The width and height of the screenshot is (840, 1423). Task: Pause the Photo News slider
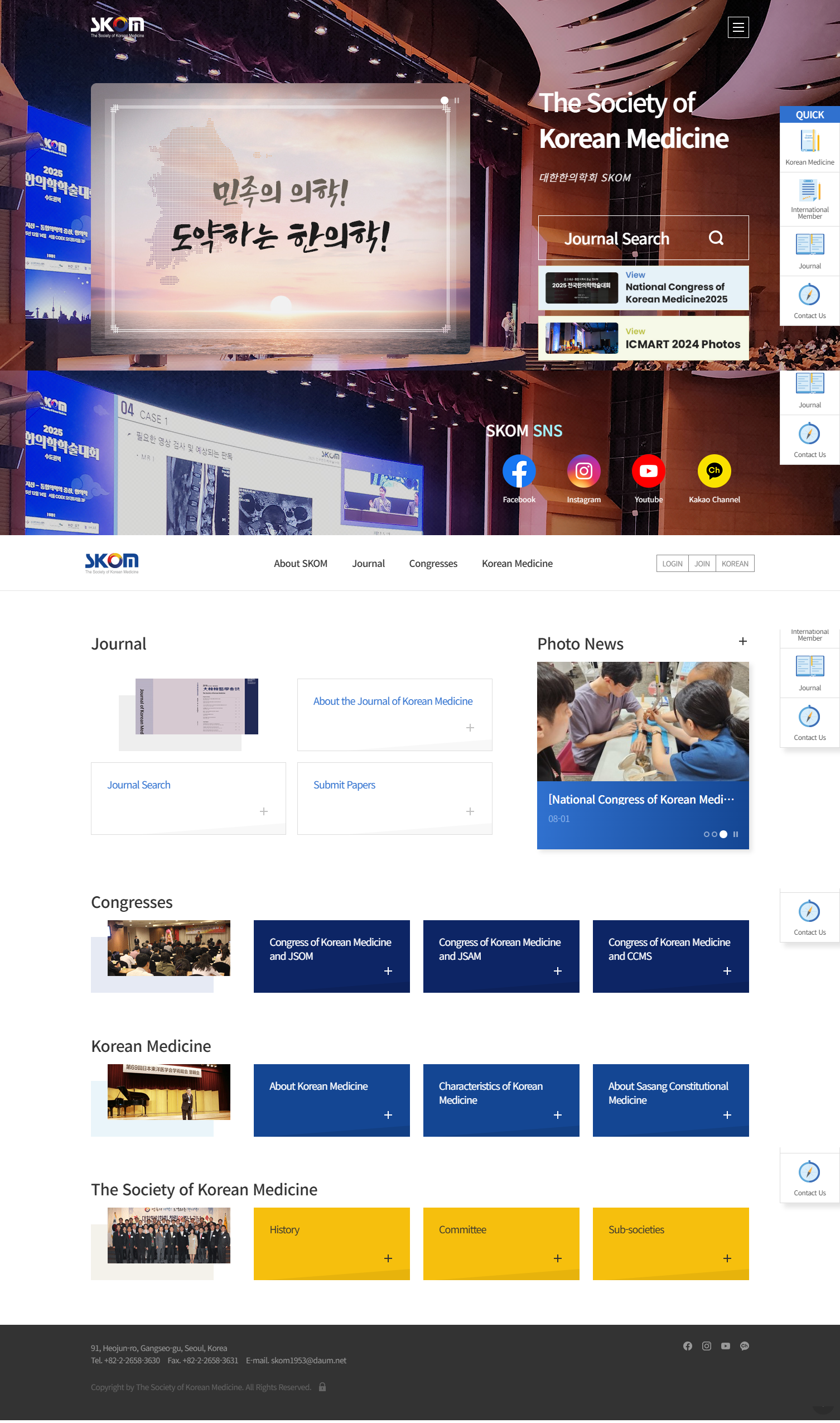pyautogui.click(x=735, y=834)
